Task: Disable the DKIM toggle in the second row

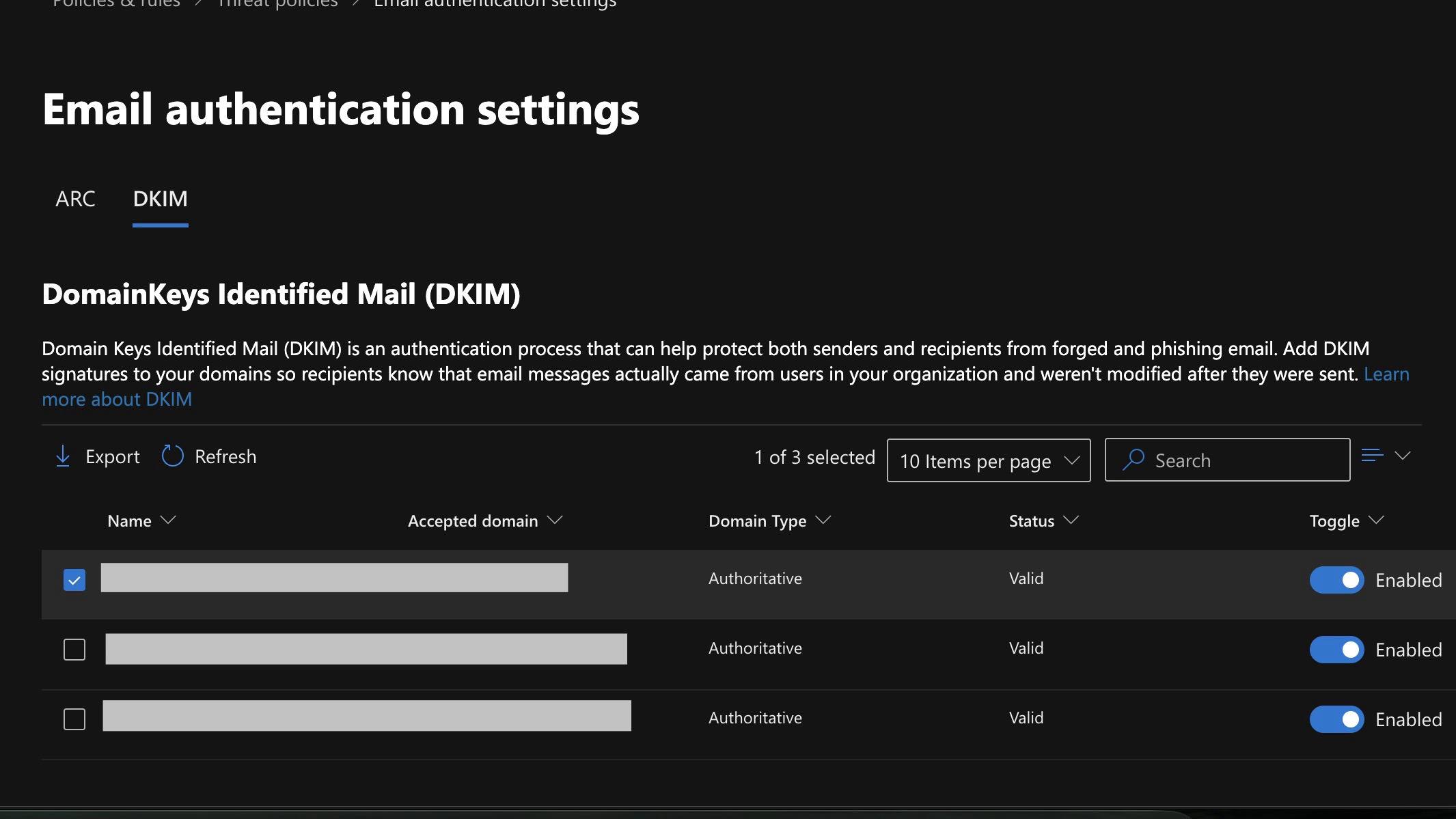Action: click(1336, 650)
